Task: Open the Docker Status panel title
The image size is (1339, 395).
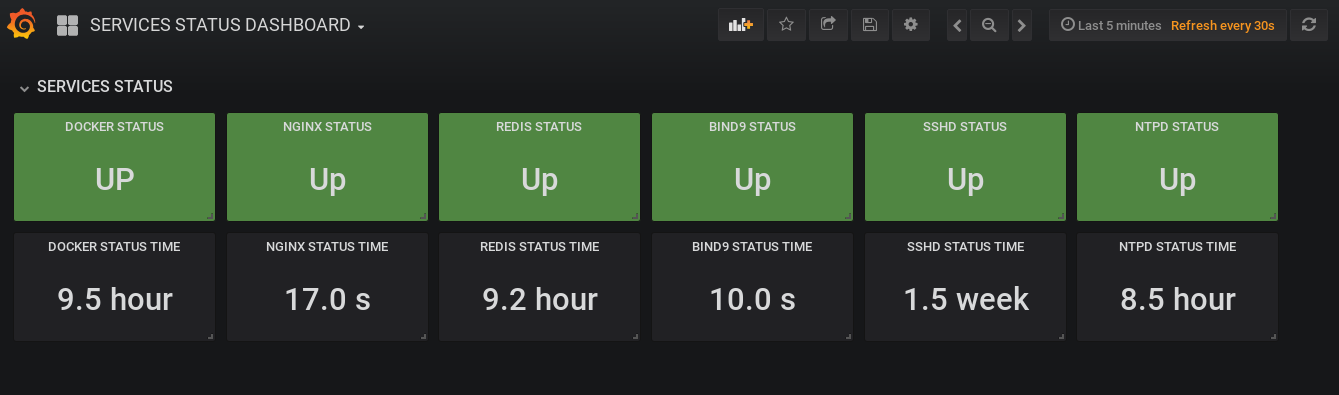Action: [114, 127]
